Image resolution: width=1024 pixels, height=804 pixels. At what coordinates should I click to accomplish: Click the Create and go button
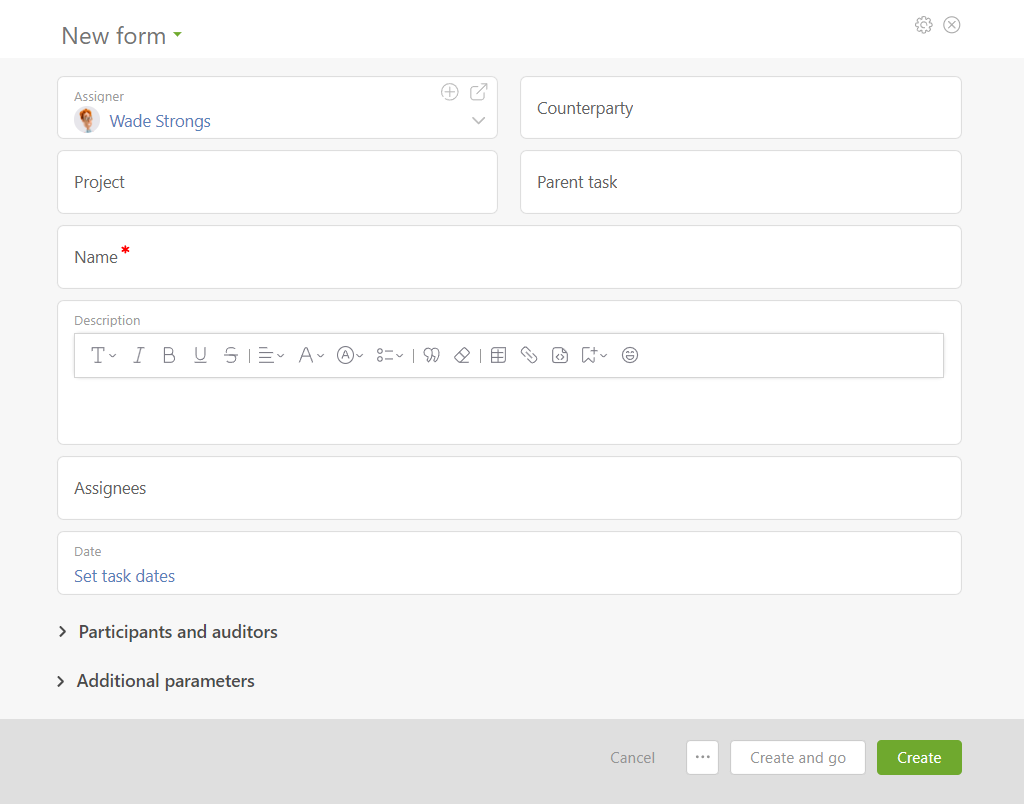click(x=798, y=758)
